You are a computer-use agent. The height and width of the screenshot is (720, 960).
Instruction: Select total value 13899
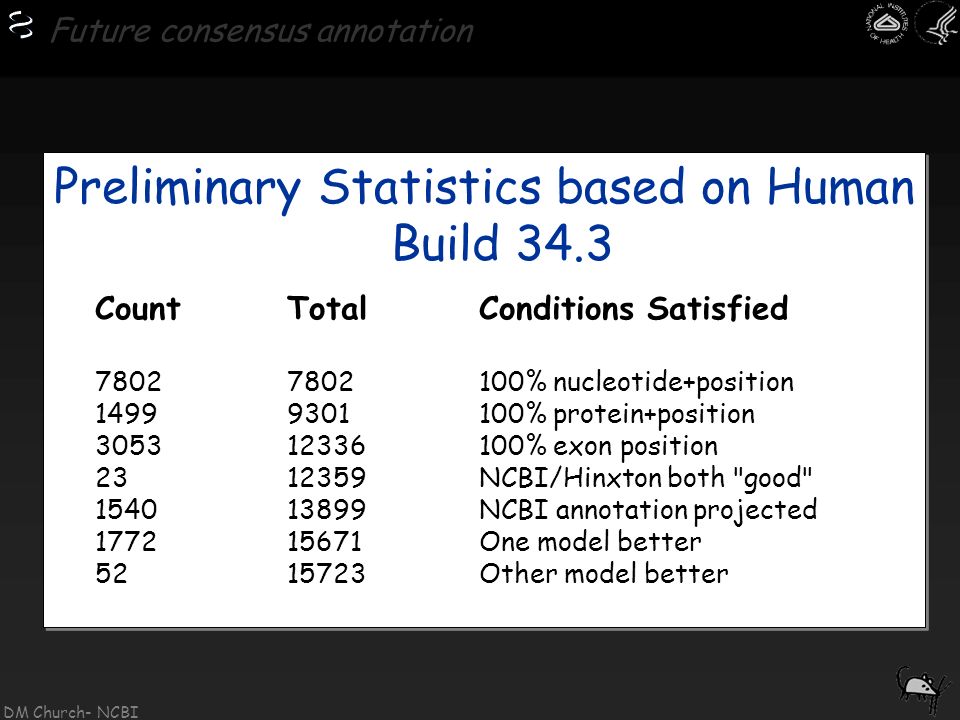coord(326,509)
